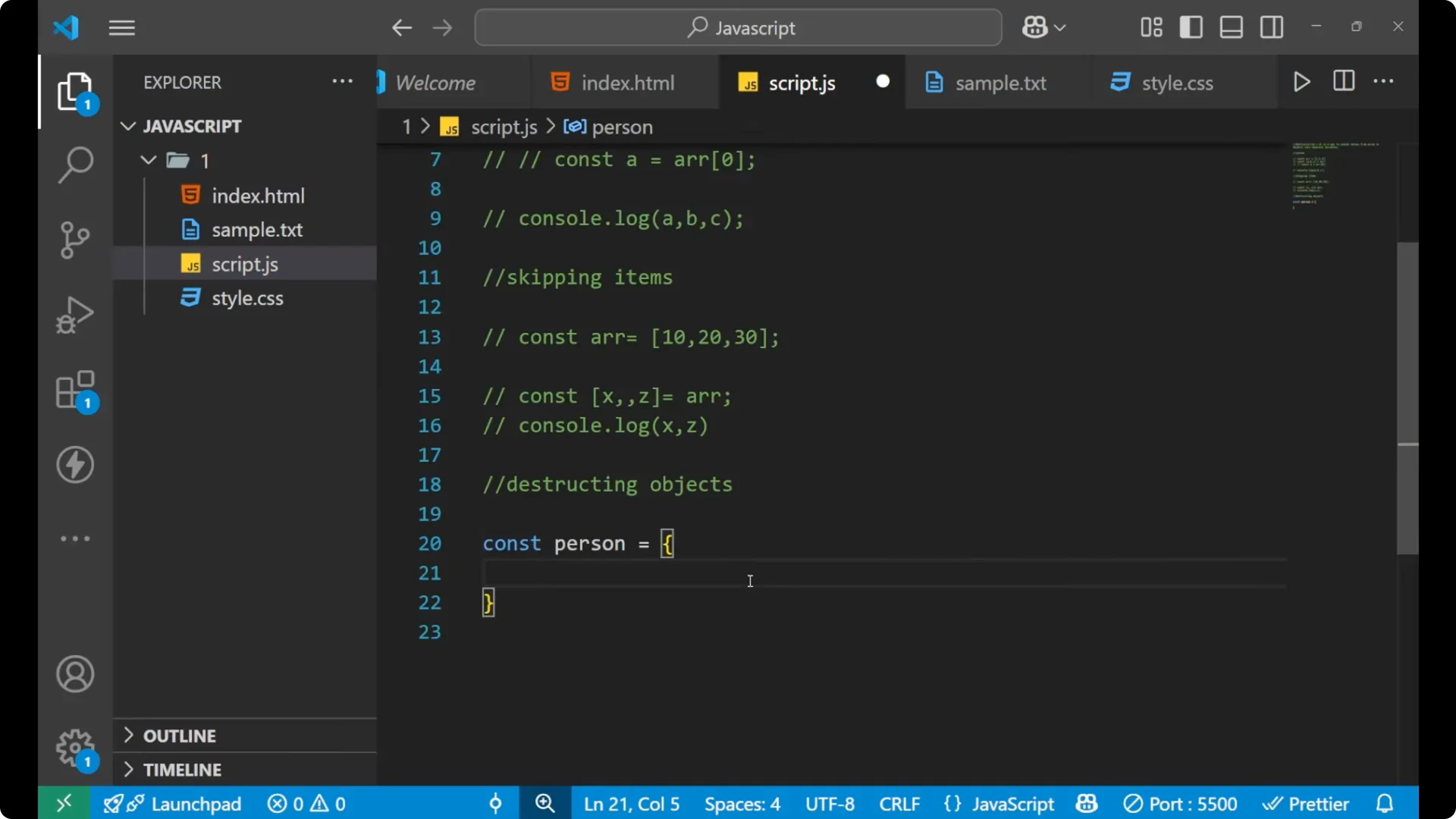This screenshot has height=819, width=1456.
Task: Toggle the bottom panel visibility
Action: (x=1231, y=27)
